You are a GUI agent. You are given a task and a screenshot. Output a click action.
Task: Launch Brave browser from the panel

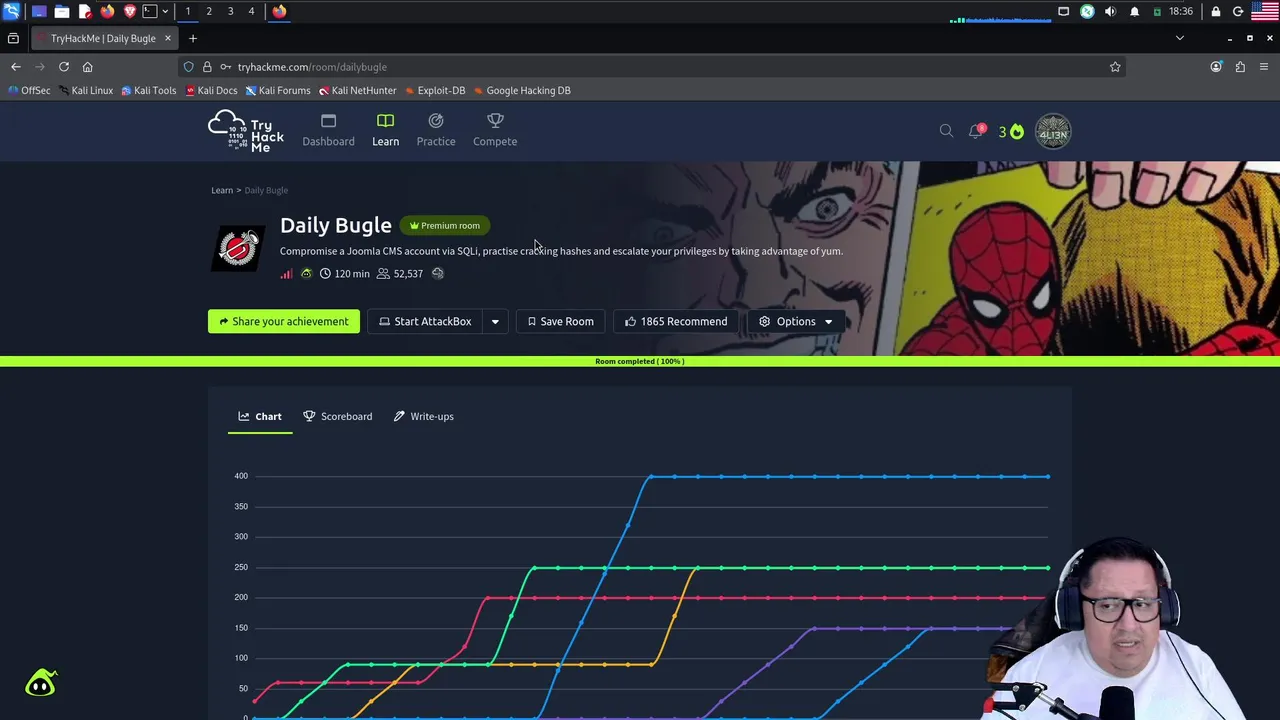coord(129,11)
